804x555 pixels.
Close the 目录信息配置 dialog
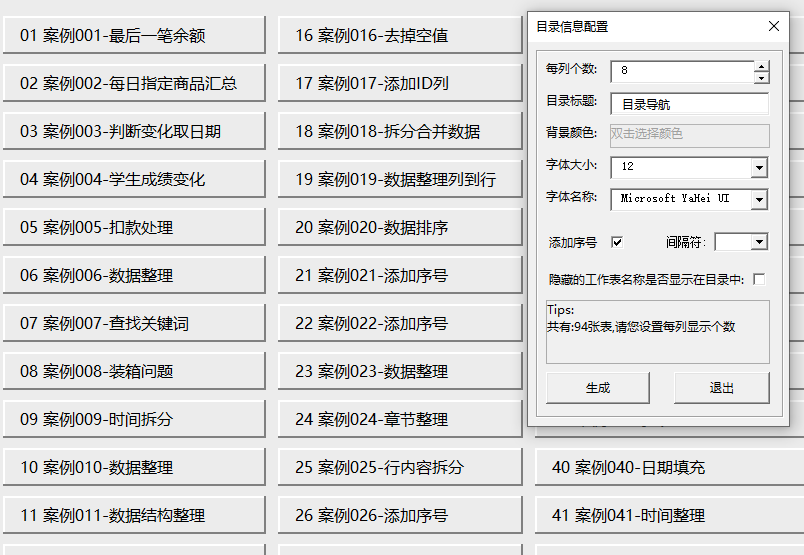(774, 26)
